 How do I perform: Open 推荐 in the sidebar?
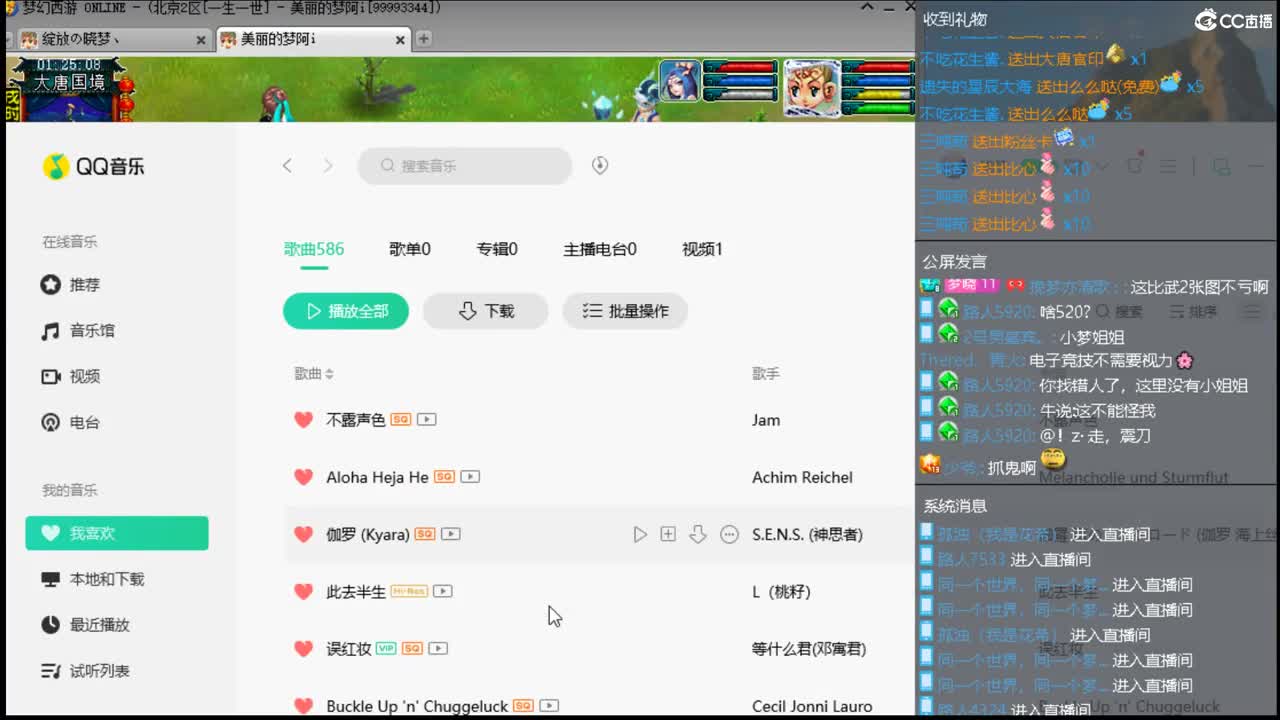(70, 285)
